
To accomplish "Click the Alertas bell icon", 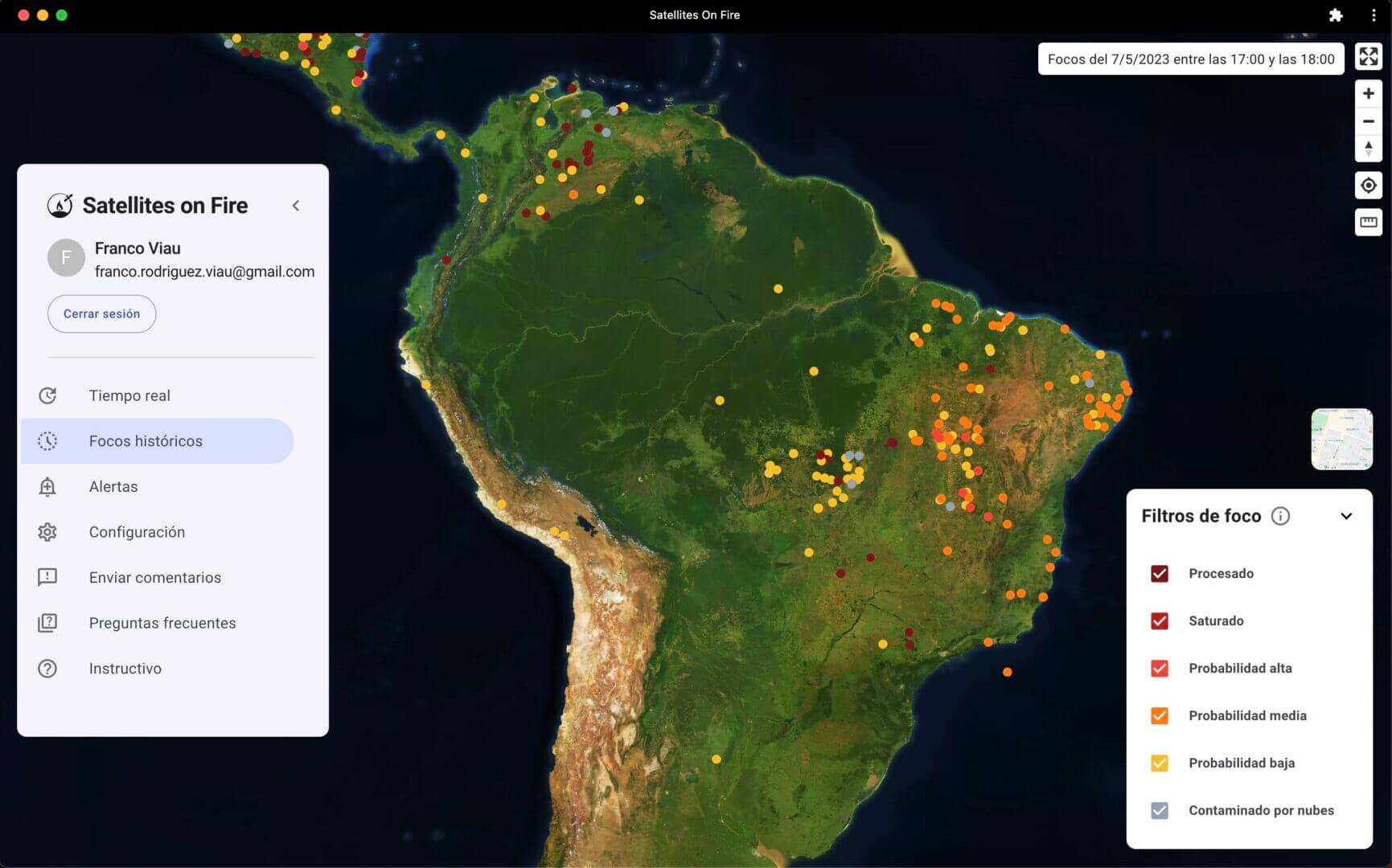I will 47,486.
